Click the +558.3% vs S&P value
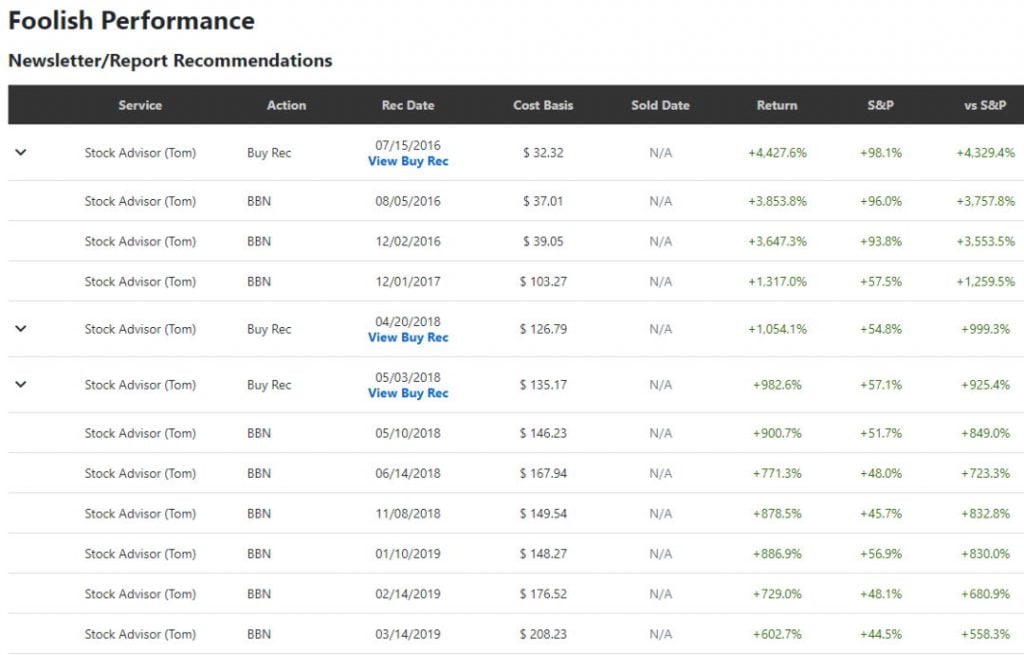 (985, 634)
